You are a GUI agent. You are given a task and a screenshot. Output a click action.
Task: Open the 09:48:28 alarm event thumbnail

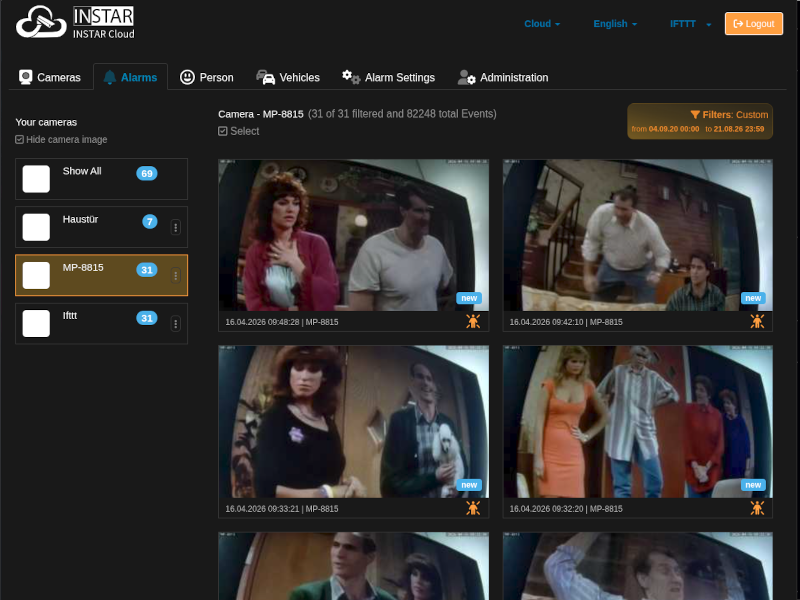354,235
